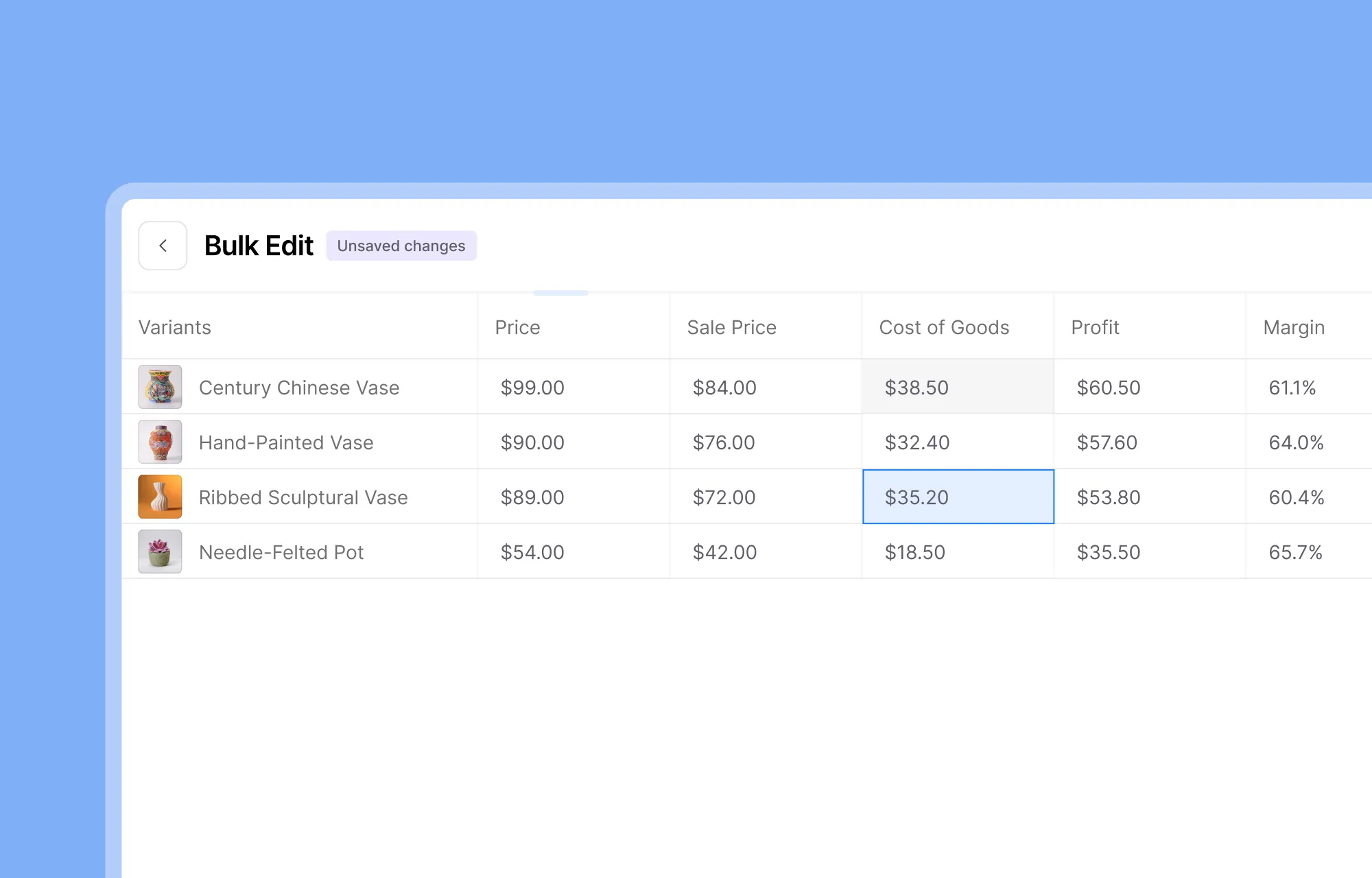Edit the $72.00 sale price cell
Viewport: 1372px width, 878px height.
(766, 497)
